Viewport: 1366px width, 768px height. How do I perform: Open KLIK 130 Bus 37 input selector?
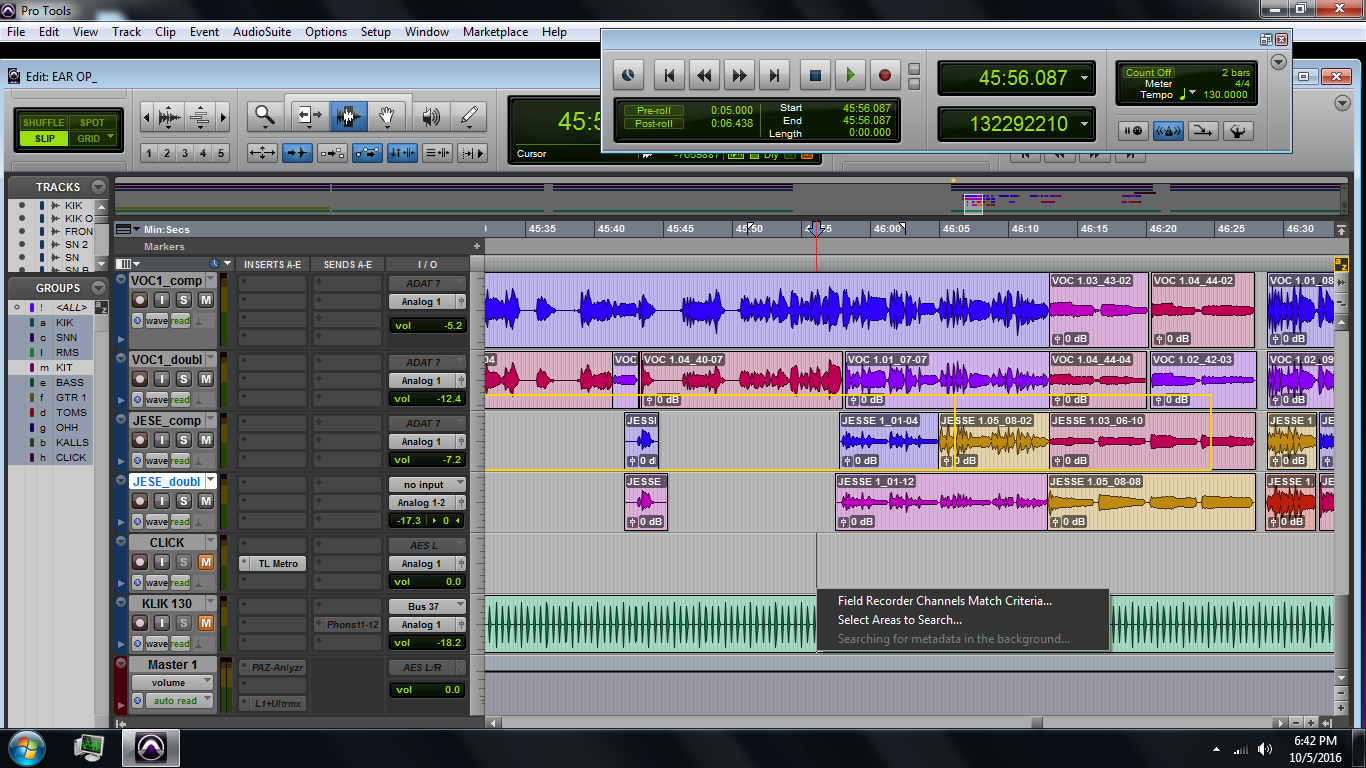coord(427,606)
